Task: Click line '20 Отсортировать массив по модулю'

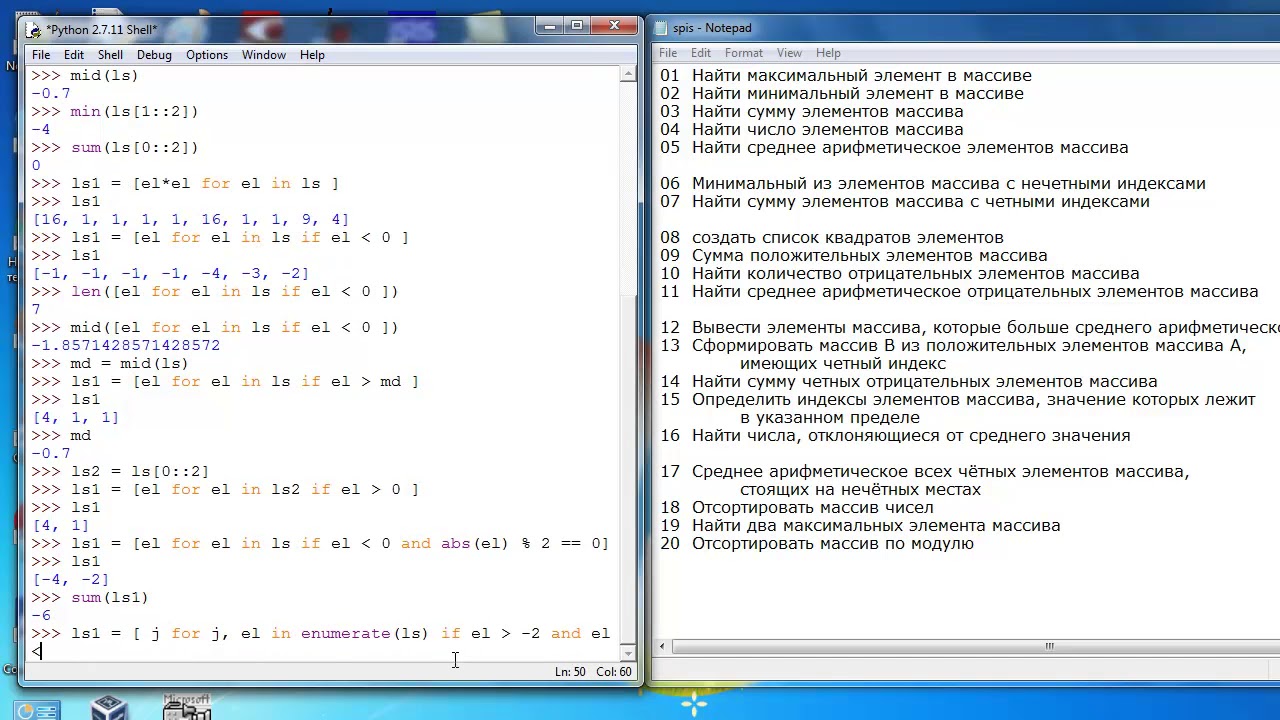Action: click(816, 543)
